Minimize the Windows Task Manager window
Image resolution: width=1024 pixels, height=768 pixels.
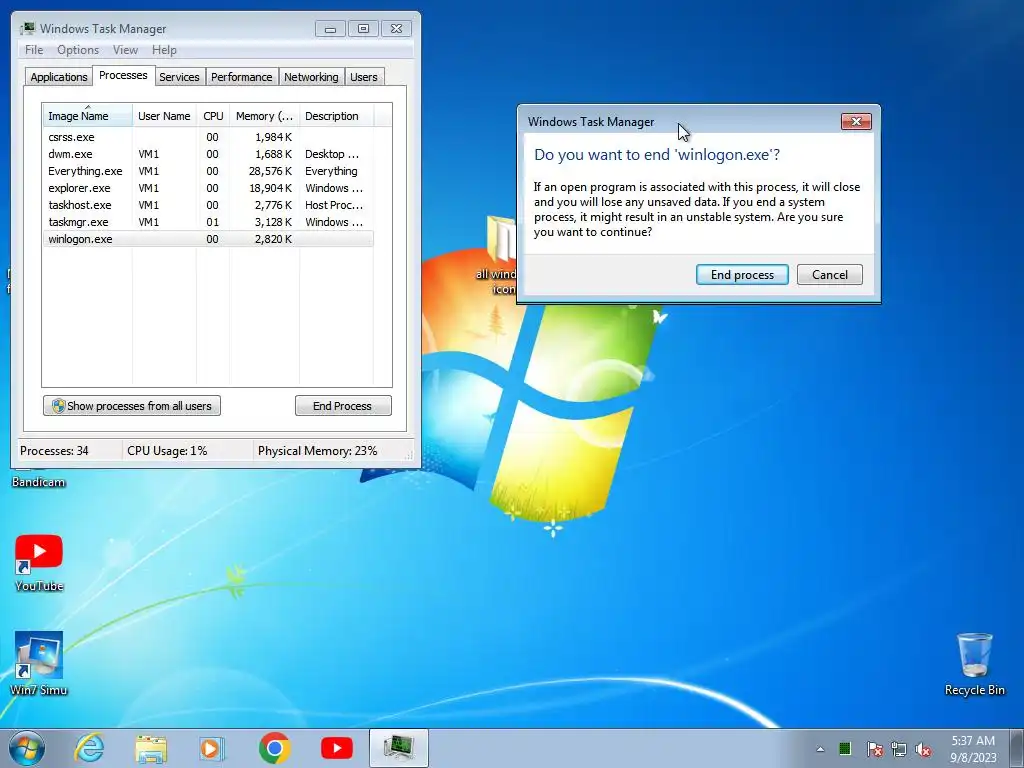[330, 29]
